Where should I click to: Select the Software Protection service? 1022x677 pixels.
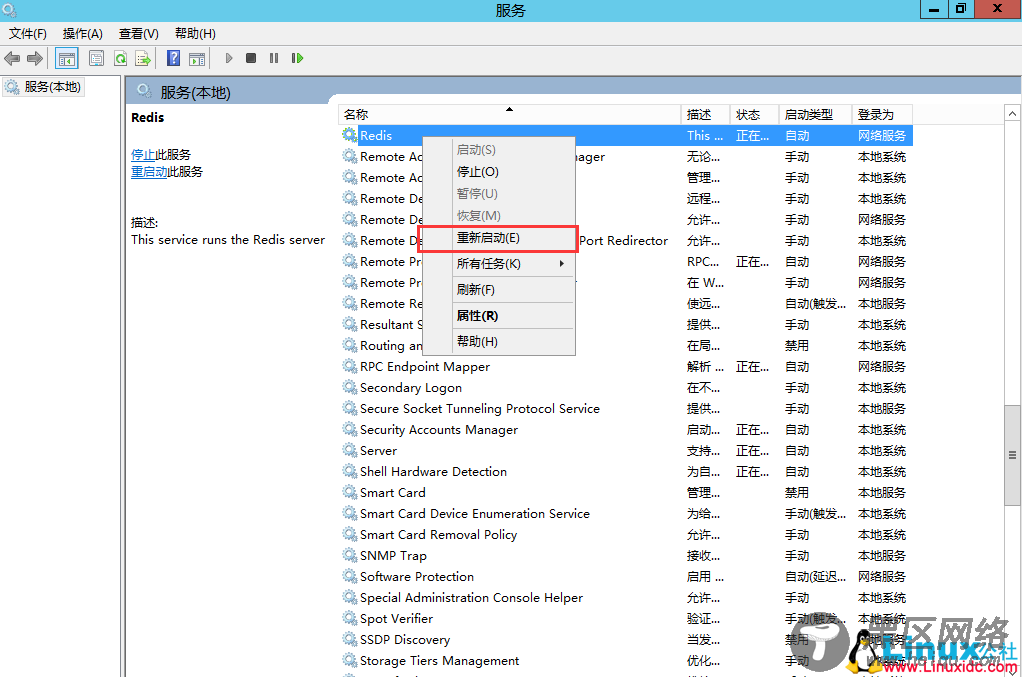click(x=626, y=577)
